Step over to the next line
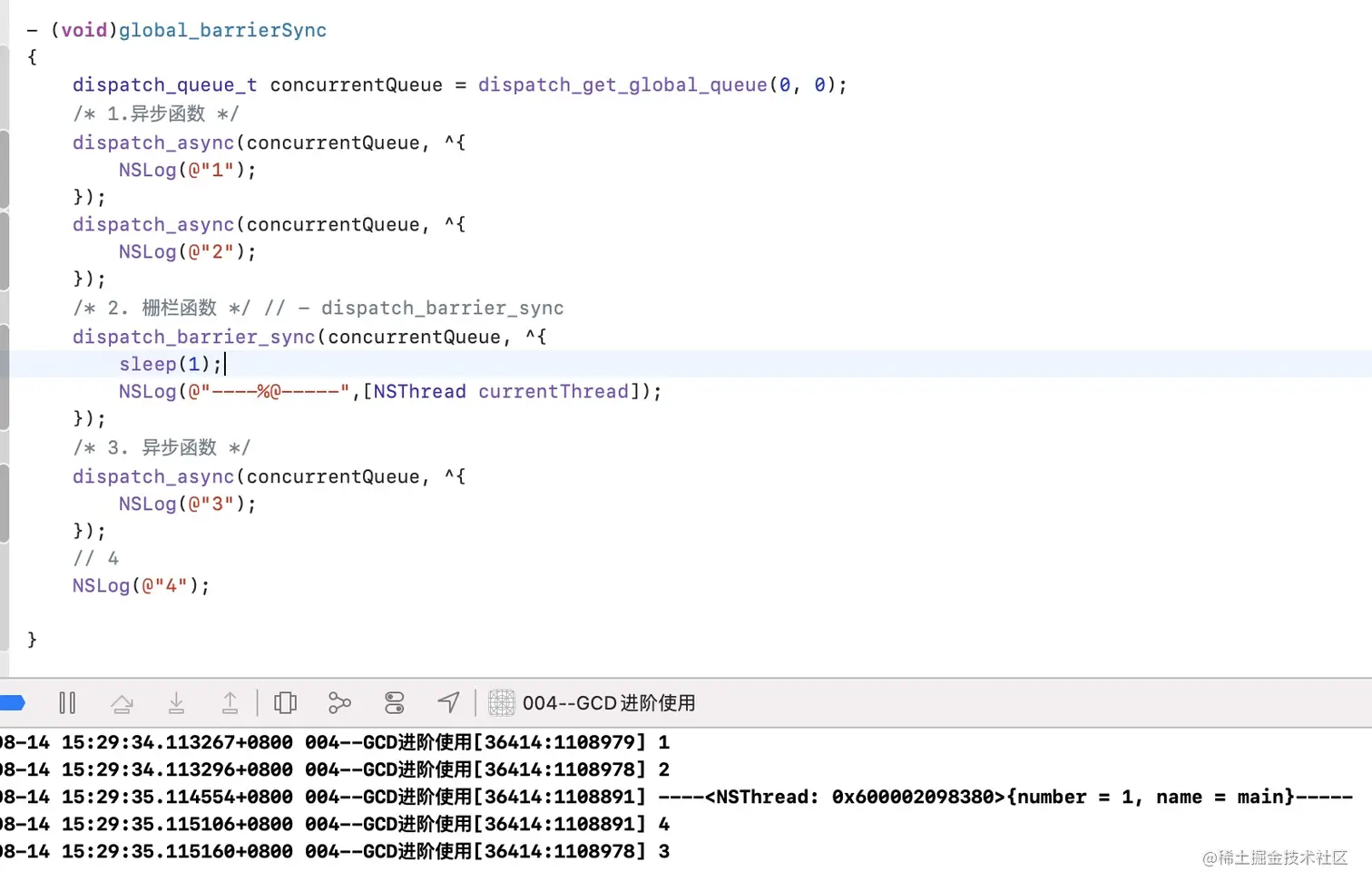1372x891 pixels. (x=122, y=703)
